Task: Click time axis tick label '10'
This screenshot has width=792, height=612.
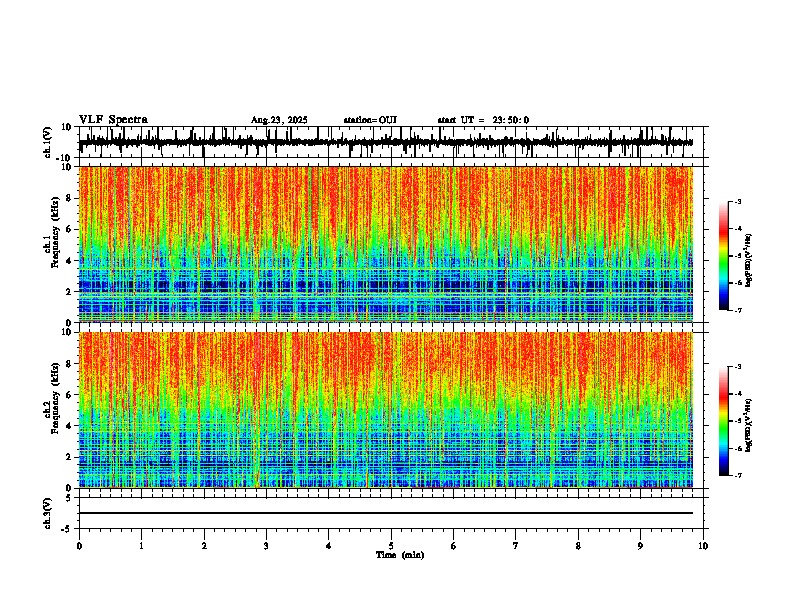Action: (x=703, y=546)
